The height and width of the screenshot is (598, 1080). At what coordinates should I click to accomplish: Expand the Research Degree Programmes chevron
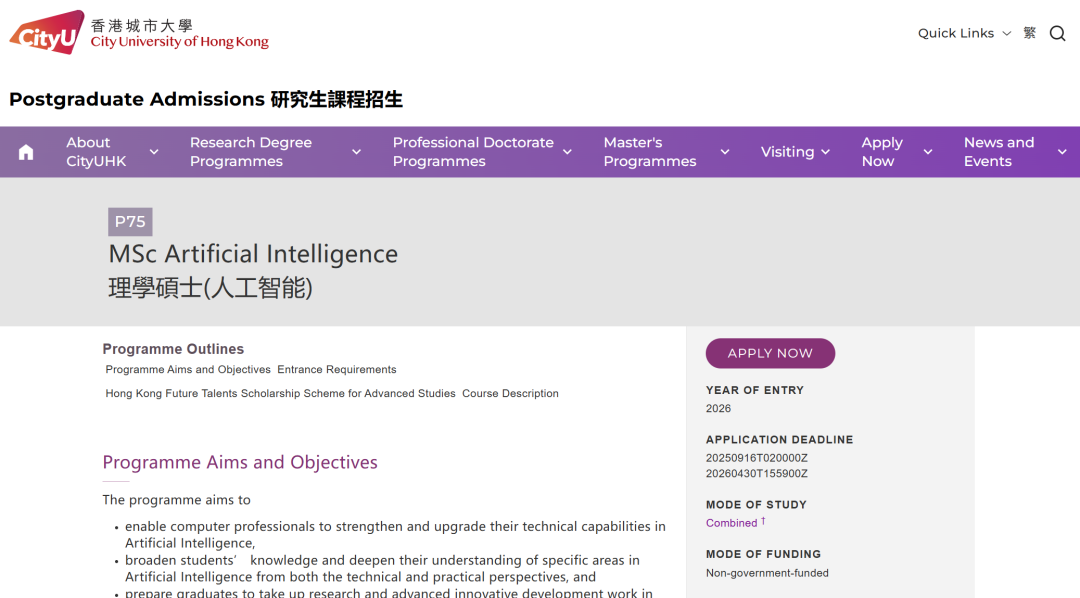[356, 152]
